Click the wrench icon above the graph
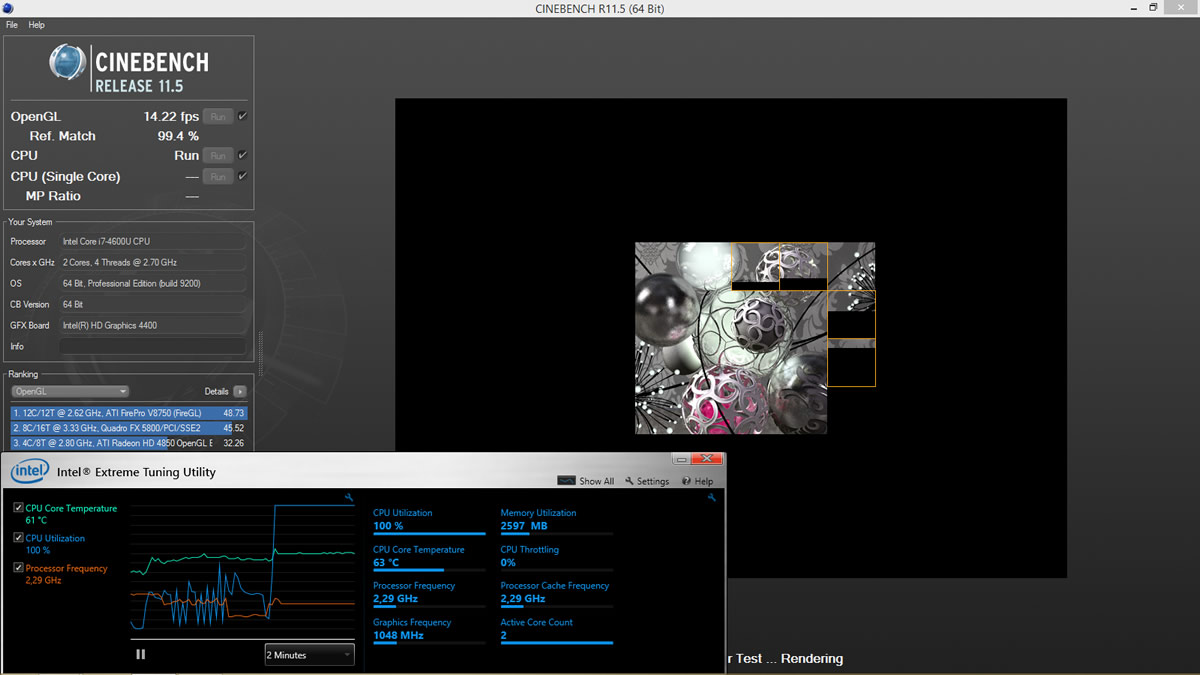 click(349, 497)
